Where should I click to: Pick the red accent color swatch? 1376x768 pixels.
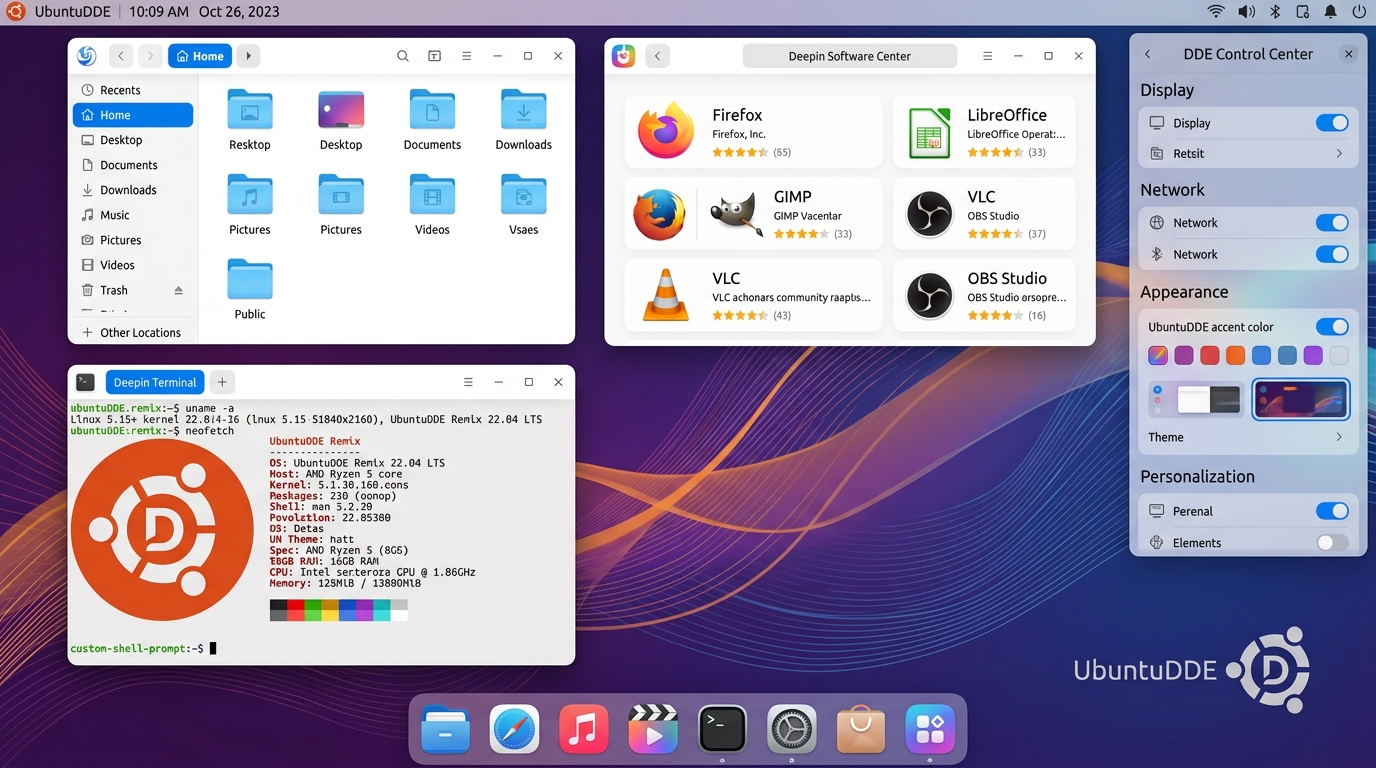pos(1210,355)
